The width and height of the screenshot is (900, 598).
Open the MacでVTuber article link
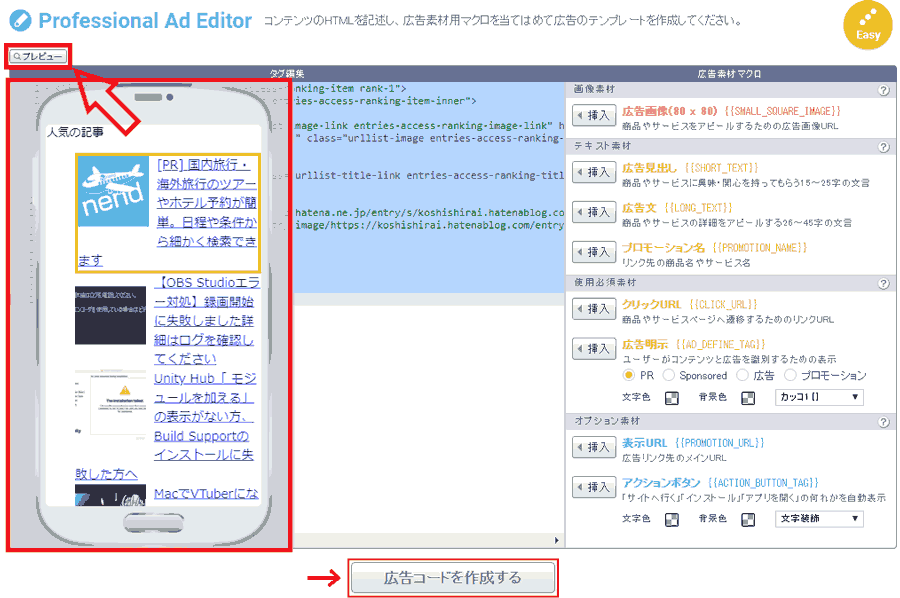pos(206,493)
